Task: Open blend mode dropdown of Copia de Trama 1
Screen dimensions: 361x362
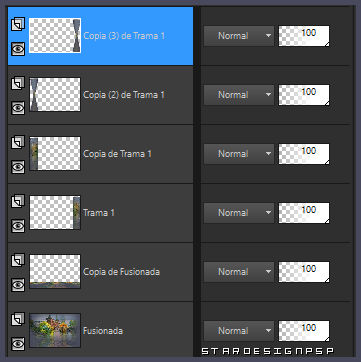Action: [x=239, y=154]
